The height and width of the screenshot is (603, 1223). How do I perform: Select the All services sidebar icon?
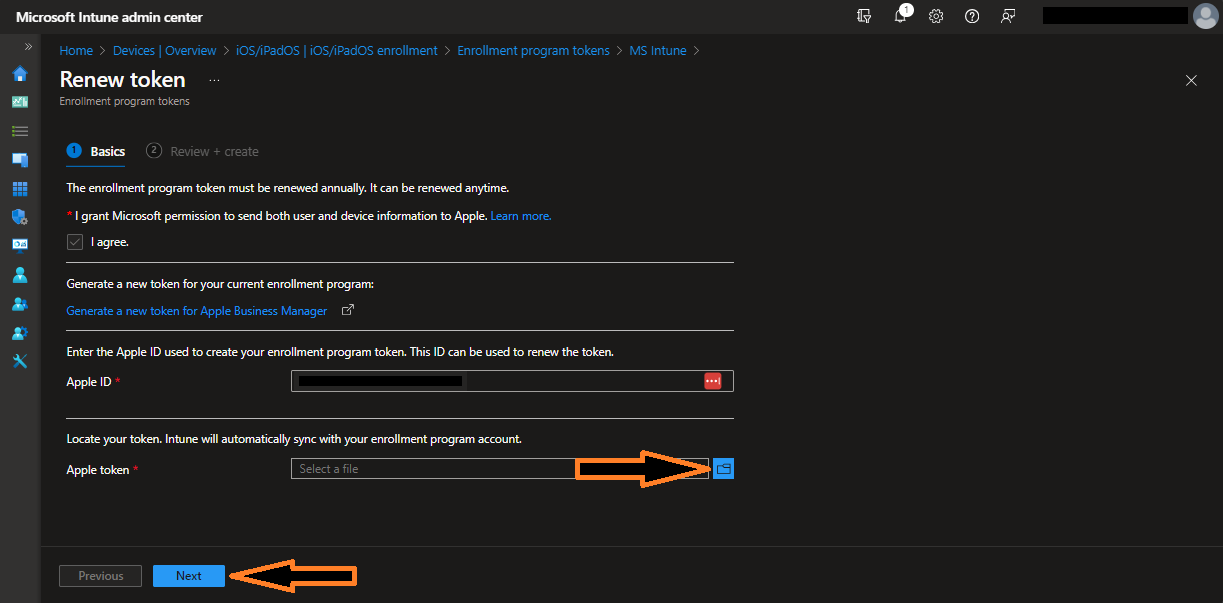[18, 130]
